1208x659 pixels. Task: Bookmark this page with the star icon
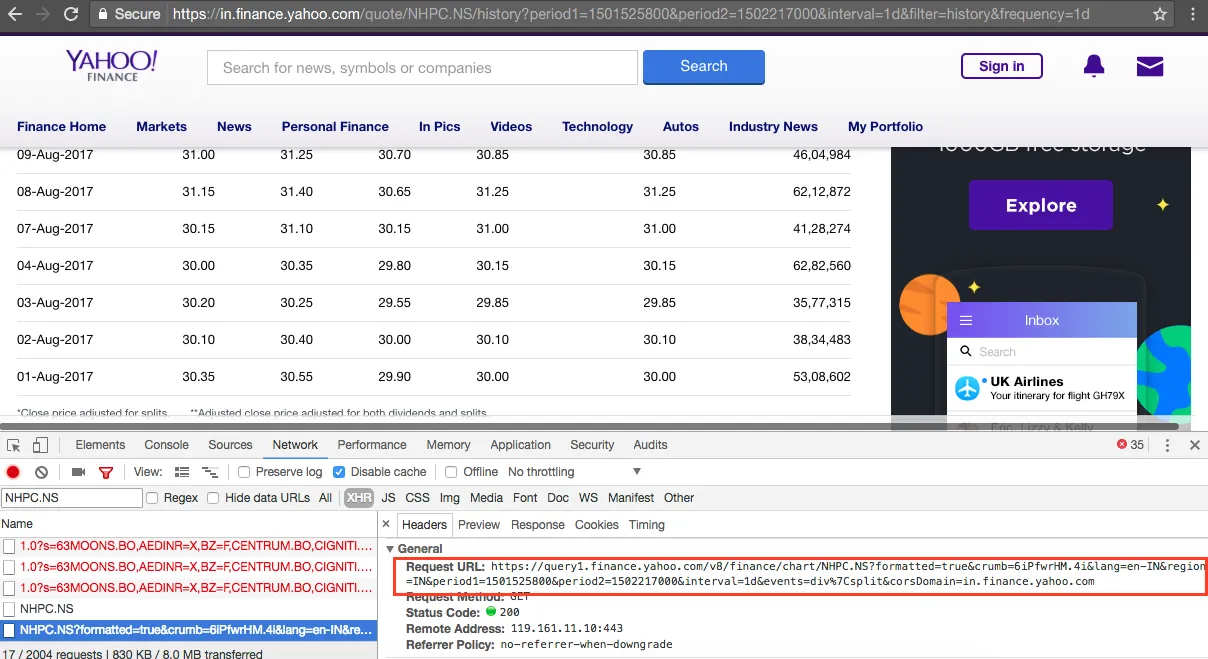point(1160,14)
